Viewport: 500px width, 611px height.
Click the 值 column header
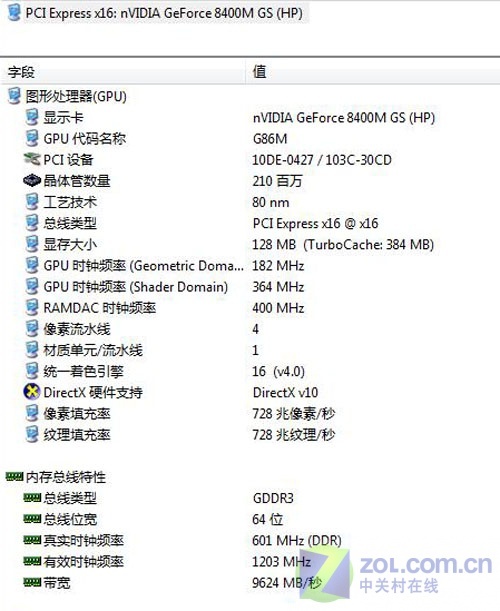point(260,72)
